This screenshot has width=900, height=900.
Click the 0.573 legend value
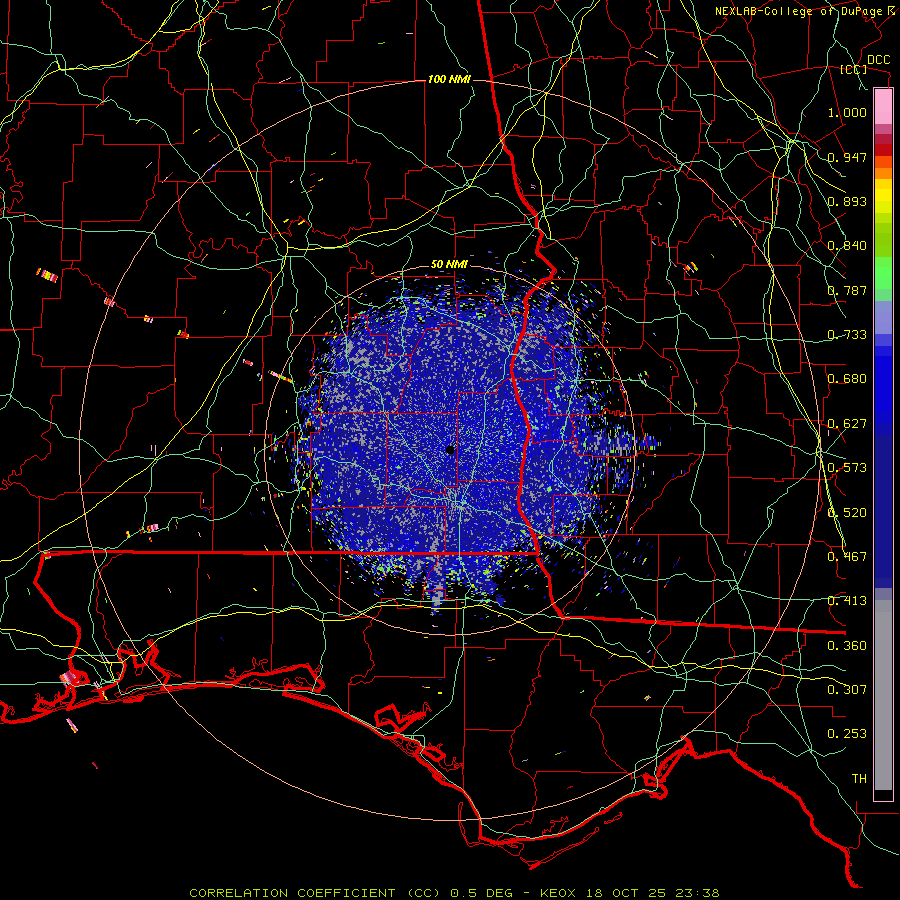coord(847,468)
